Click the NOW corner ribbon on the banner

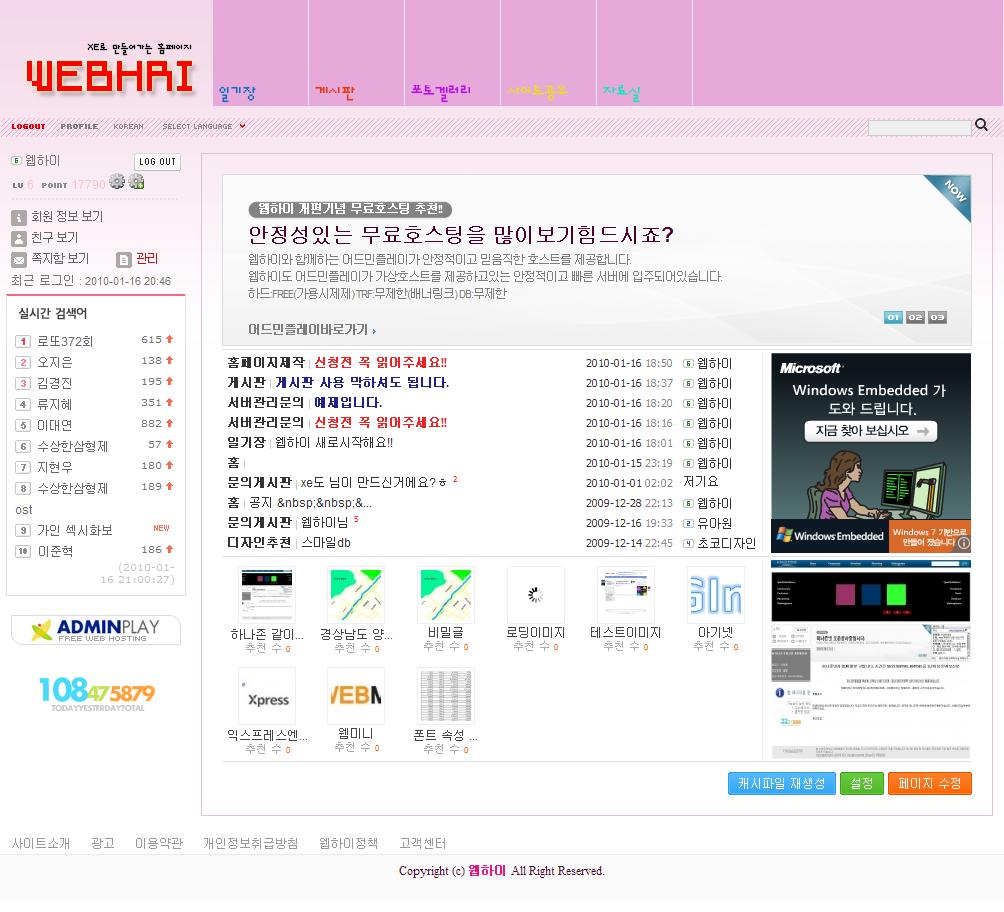tap(950, 195)
